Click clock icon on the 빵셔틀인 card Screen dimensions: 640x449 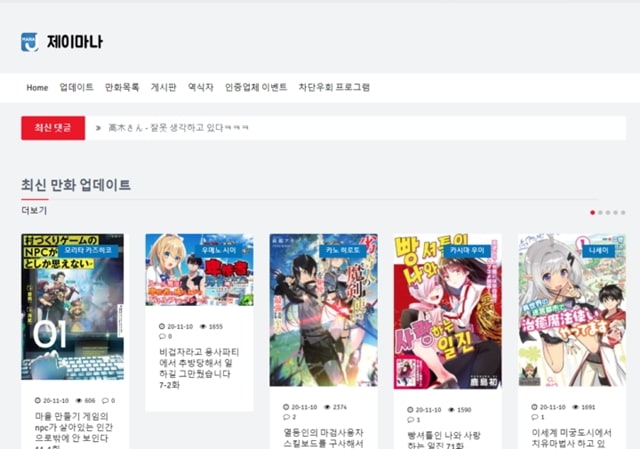[410, 410]
